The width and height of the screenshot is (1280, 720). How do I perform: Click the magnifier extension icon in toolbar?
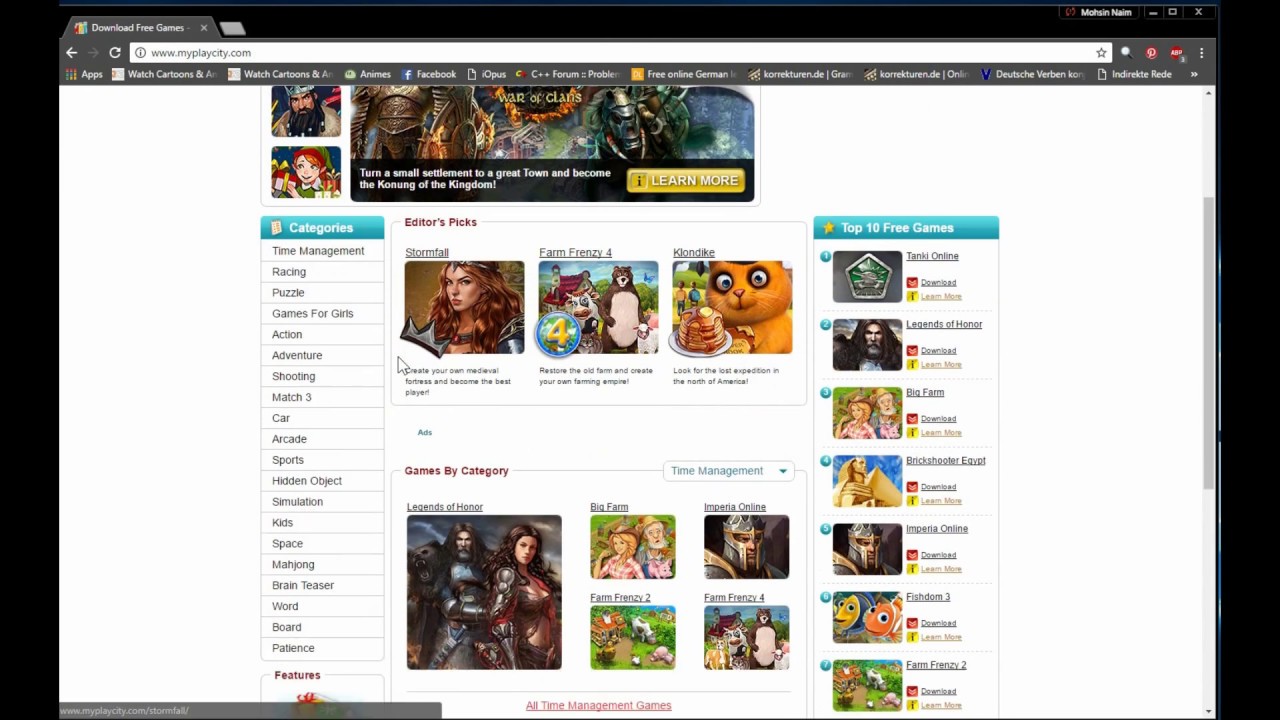tap(1126, 53)
